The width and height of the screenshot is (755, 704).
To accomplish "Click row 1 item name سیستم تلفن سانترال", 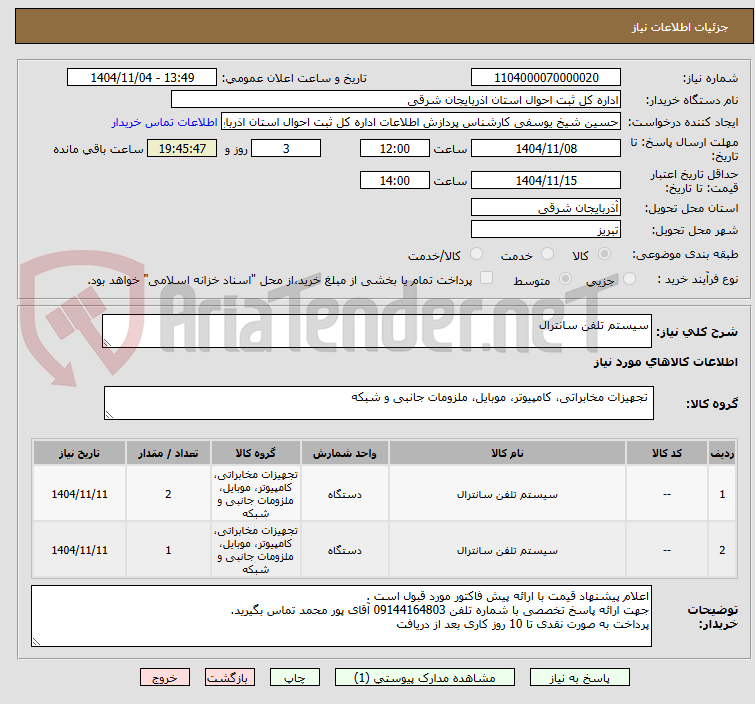I will 507,495.
